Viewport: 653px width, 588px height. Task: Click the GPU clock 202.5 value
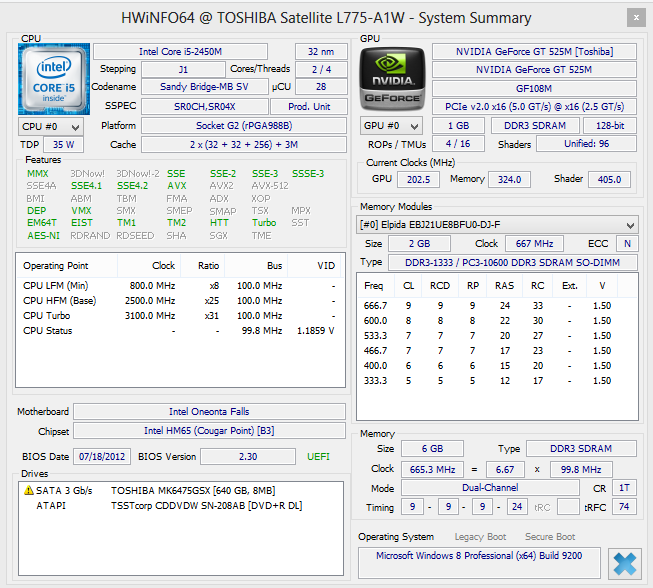pos(418,179)
